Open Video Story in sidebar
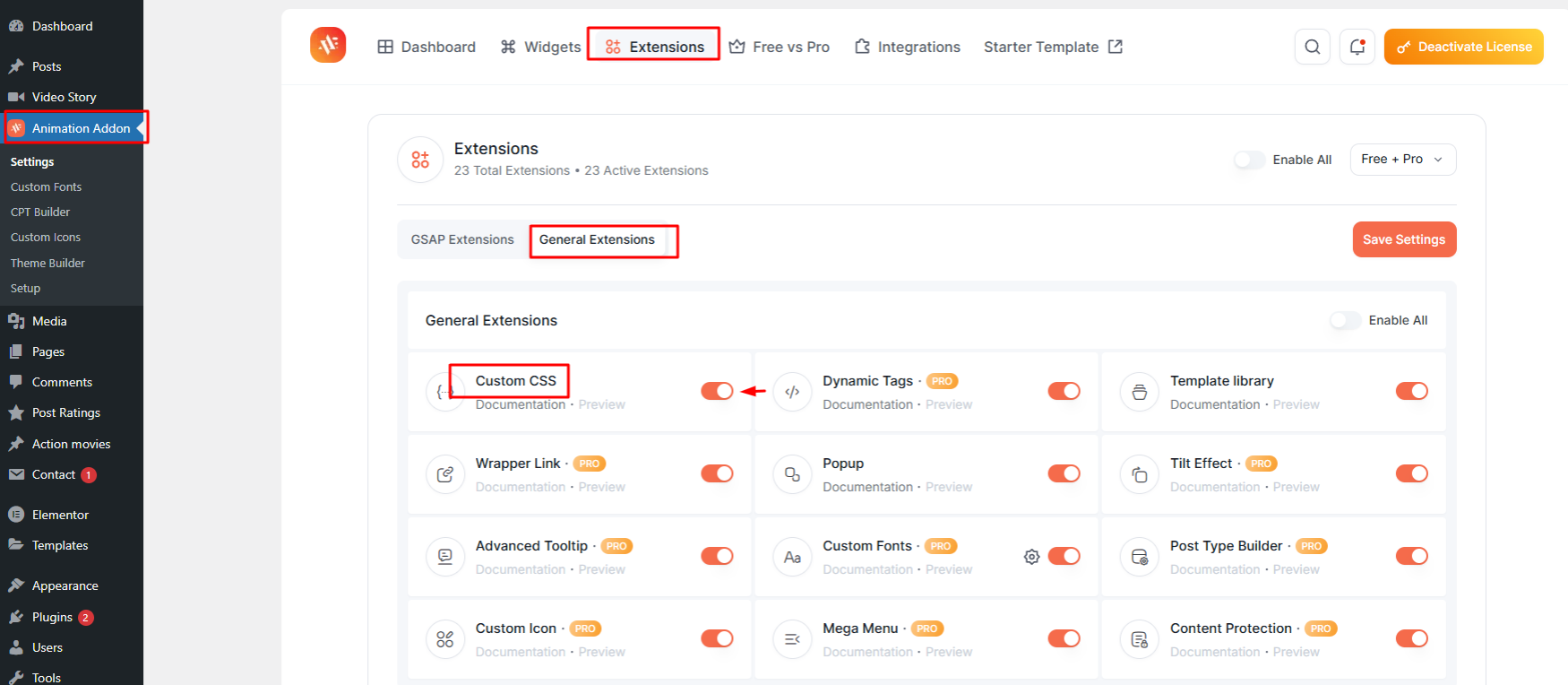This screenshot has height=685, width=1568. click(x=72, y=97)
